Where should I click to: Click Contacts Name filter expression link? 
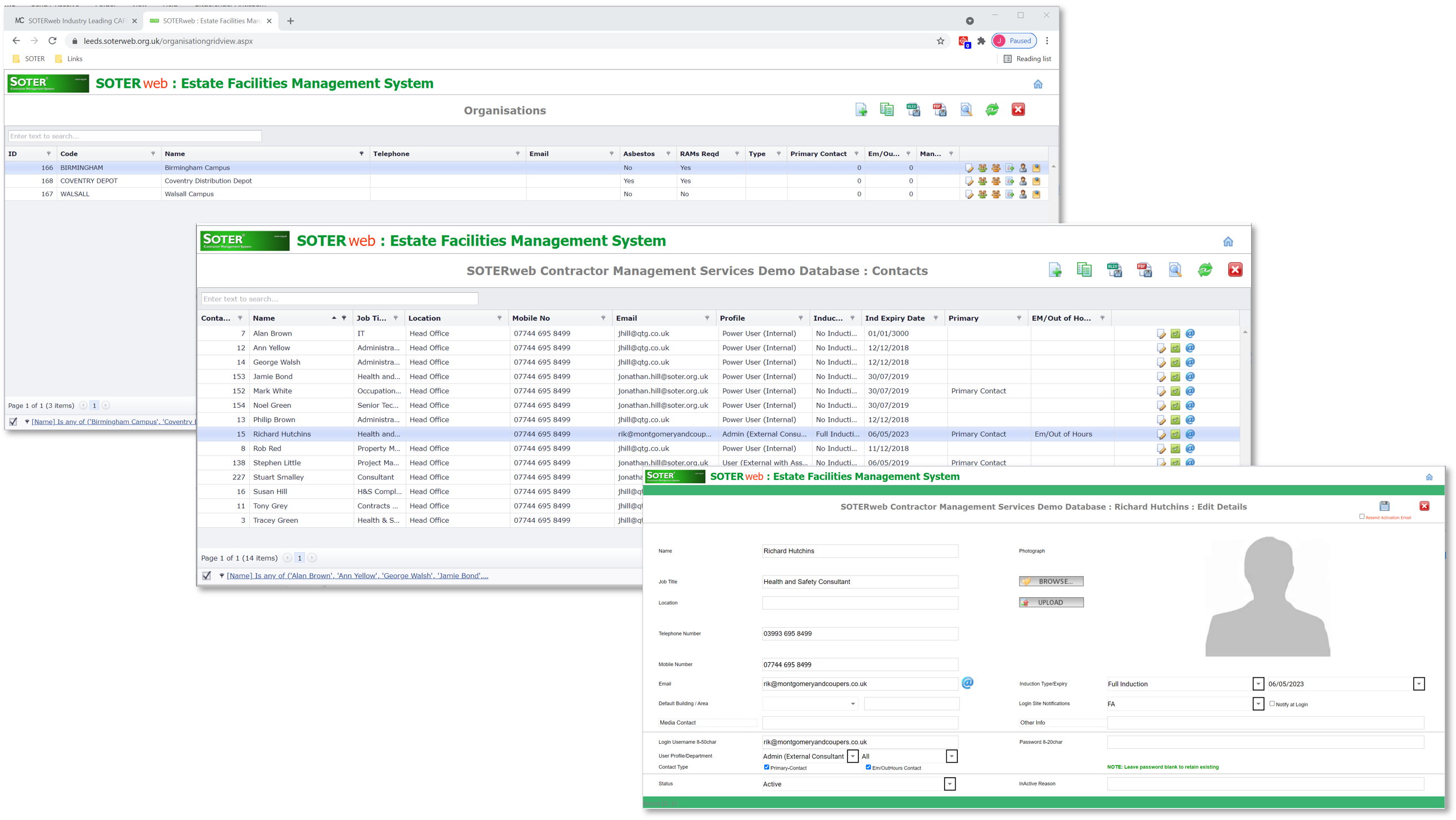click(x=357, y=576)
